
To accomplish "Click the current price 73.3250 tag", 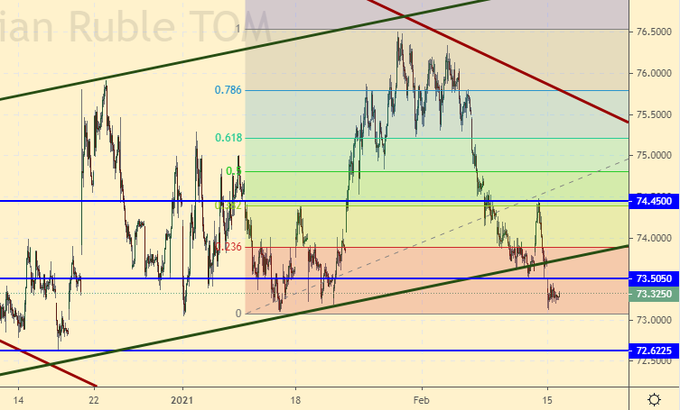I will (654, 294).
